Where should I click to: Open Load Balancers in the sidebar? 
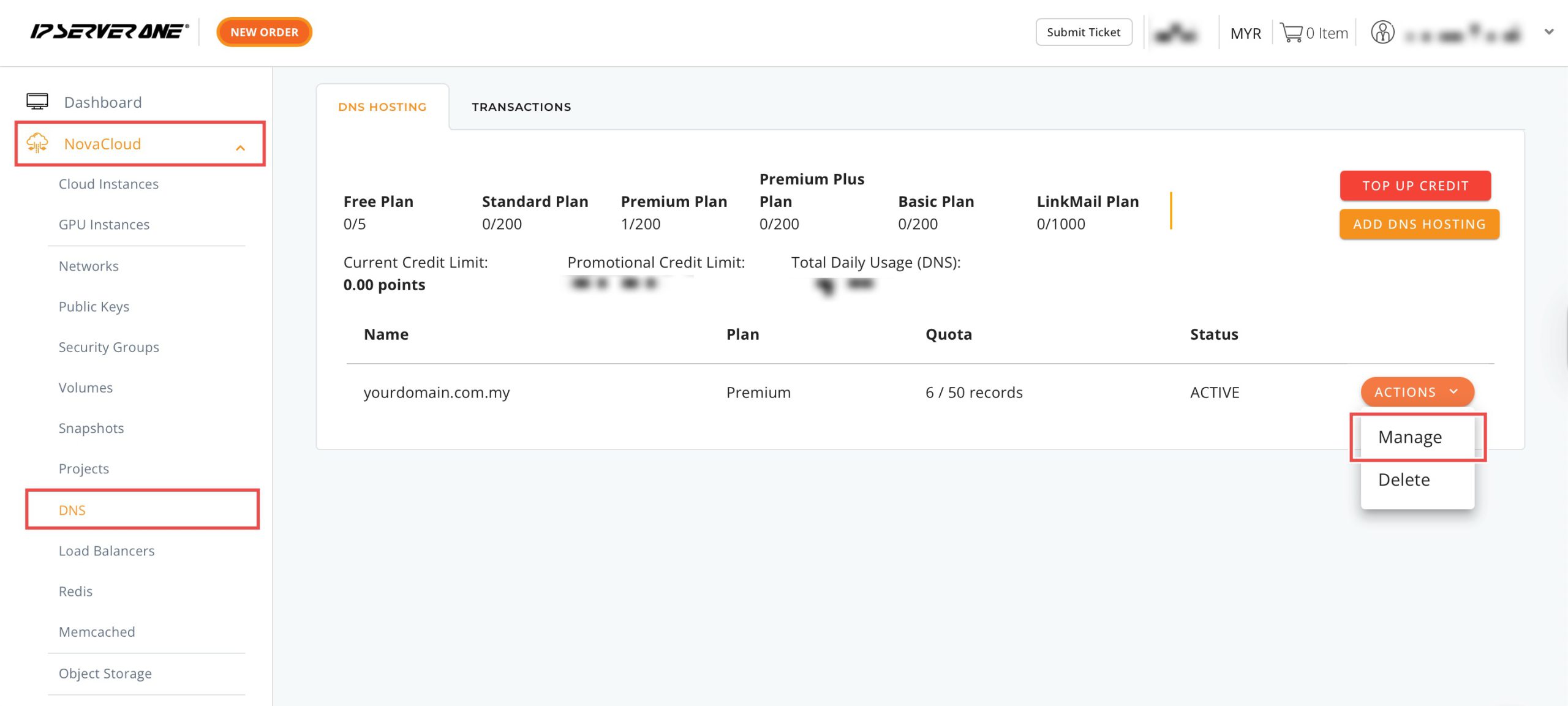coord(107,550)
